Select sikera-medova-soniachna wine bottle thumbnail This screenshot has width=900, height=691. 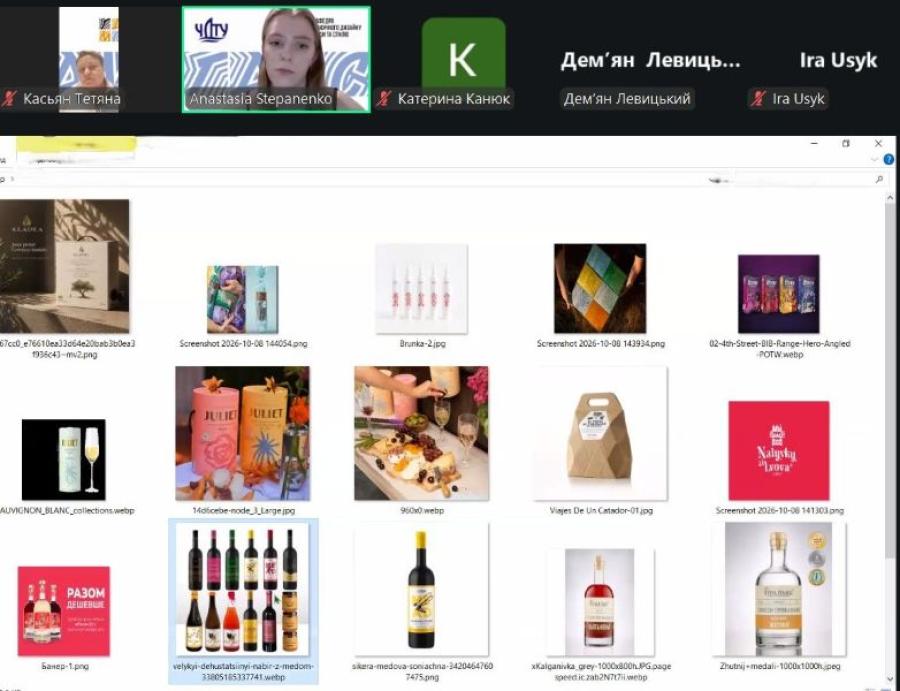click(x=422, y=589)
